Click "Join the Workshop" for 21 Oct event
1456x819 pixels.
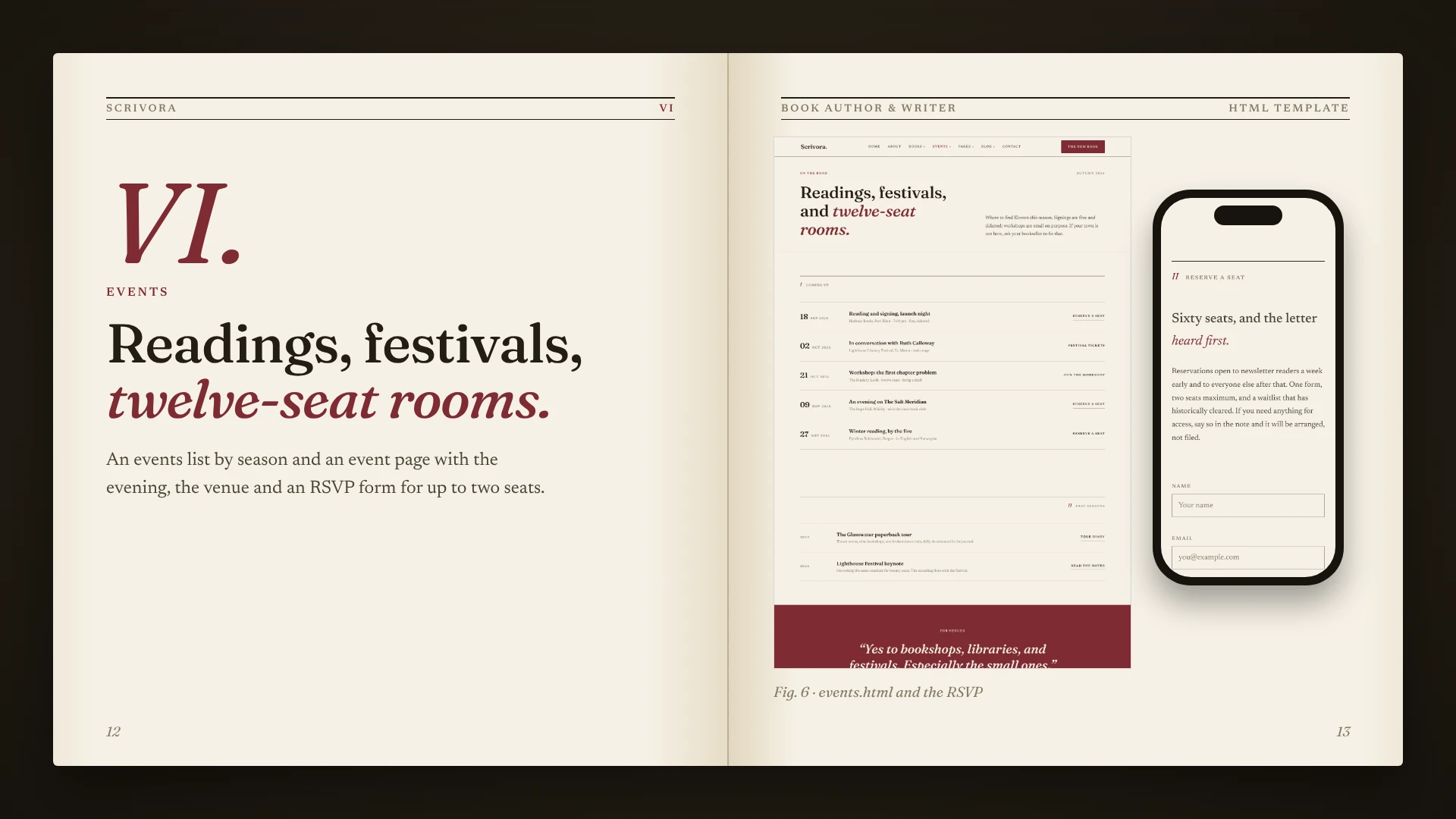(1084, 375)
